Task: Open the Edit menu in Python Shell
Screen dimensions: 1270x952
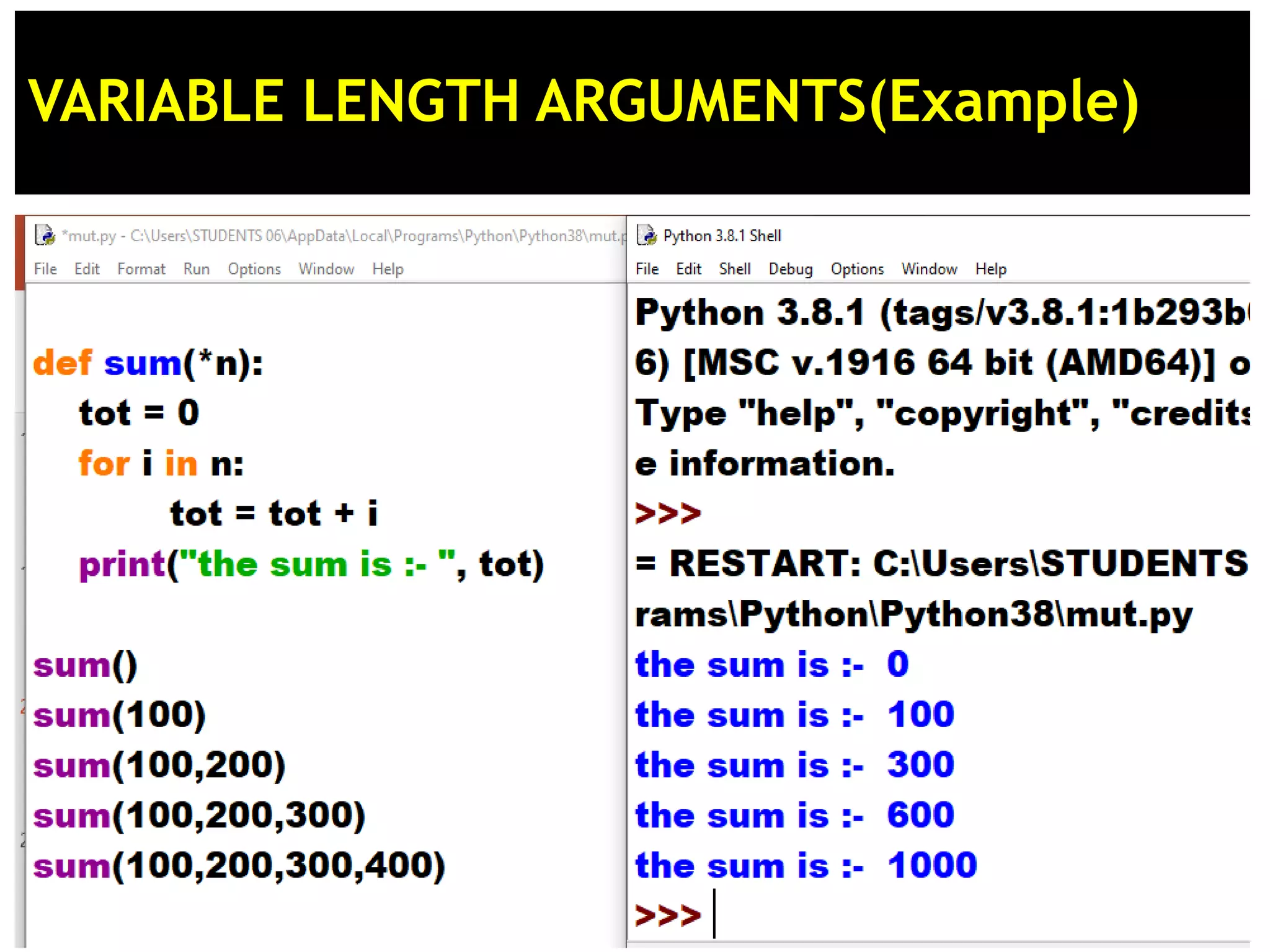Action: (688, 269)
